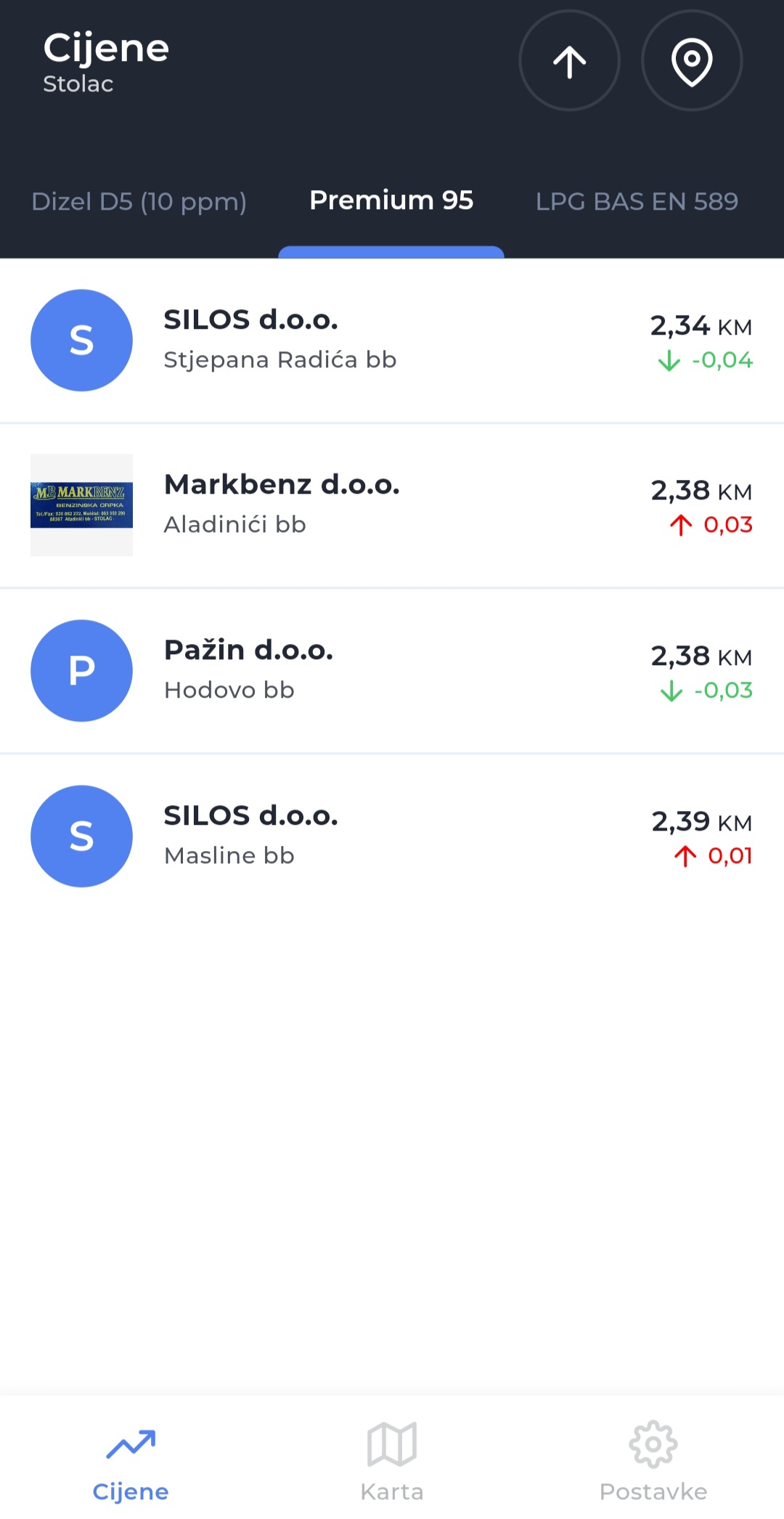
Task: Tap the 2,34 KM price
Action: [x=701, y=326]
